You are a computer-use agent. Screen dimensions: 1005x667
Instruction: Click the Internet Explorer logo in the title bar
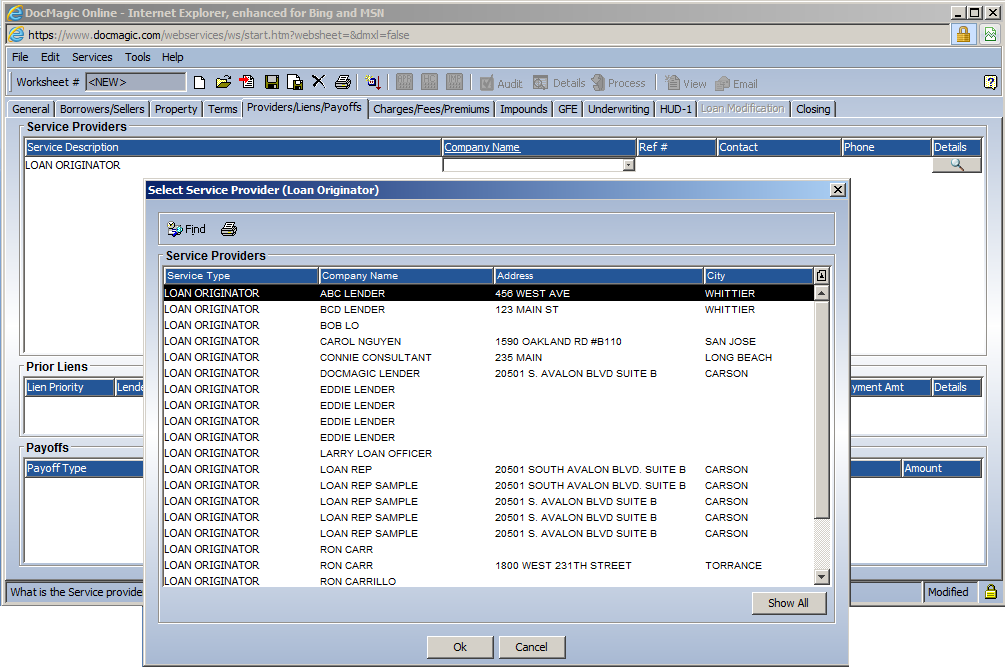14,12
